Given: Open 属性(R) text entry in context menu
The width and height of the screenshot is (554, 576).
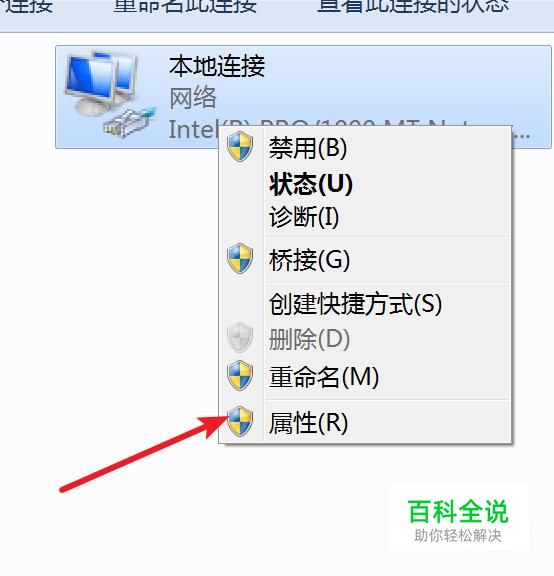Looking at the screenshot, I should point(308,422).
